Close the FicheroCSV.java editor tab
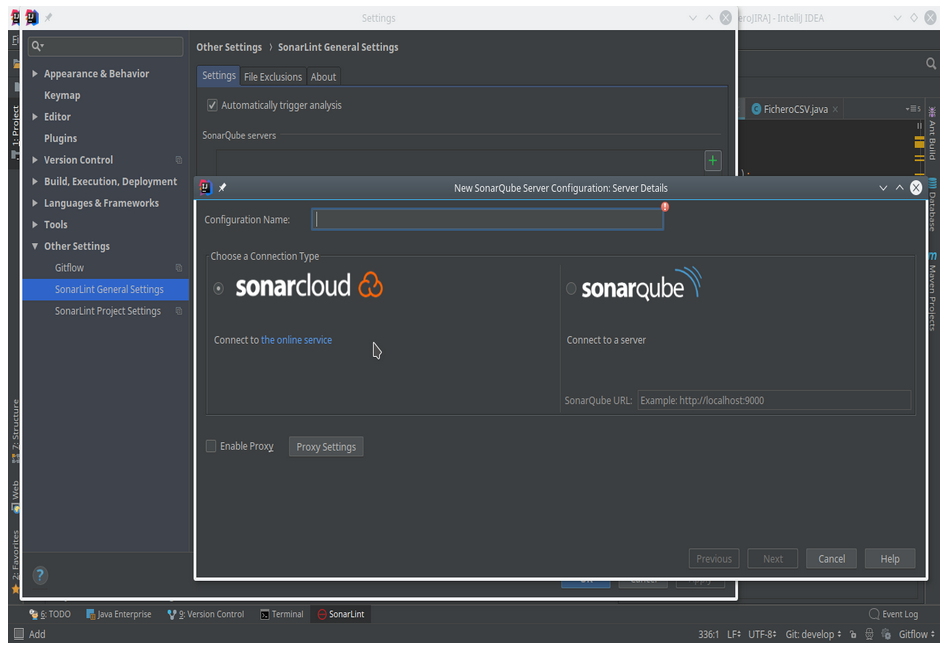Viewport: 948px width, 651px height. (836, 109)
